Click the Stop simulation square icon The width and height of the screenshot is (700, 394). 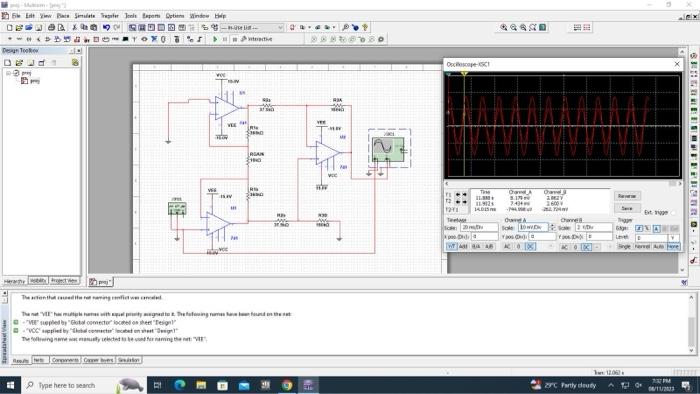pos(235,39)
